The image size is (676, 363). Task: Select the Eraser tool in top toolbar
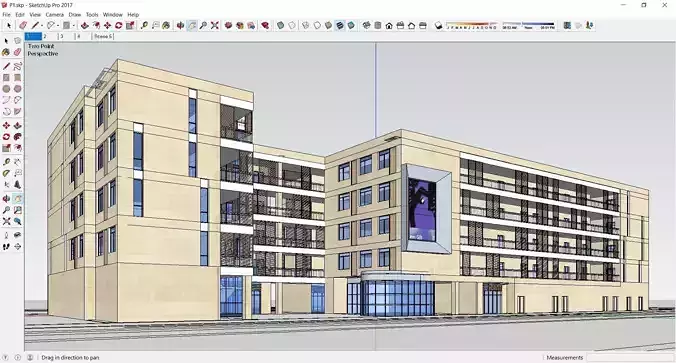[23, 25]
